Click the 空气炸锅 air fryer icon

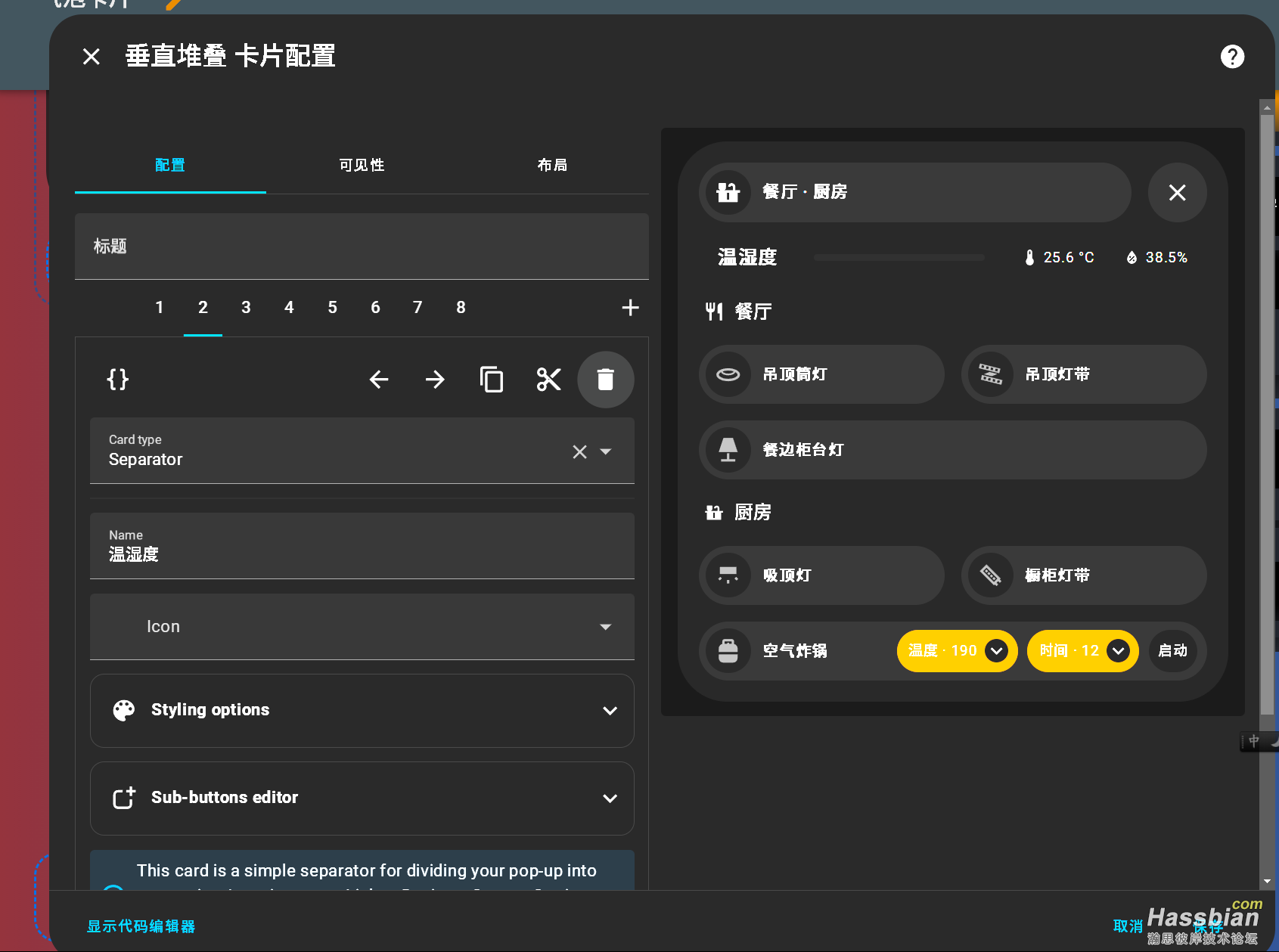point(728,651)
